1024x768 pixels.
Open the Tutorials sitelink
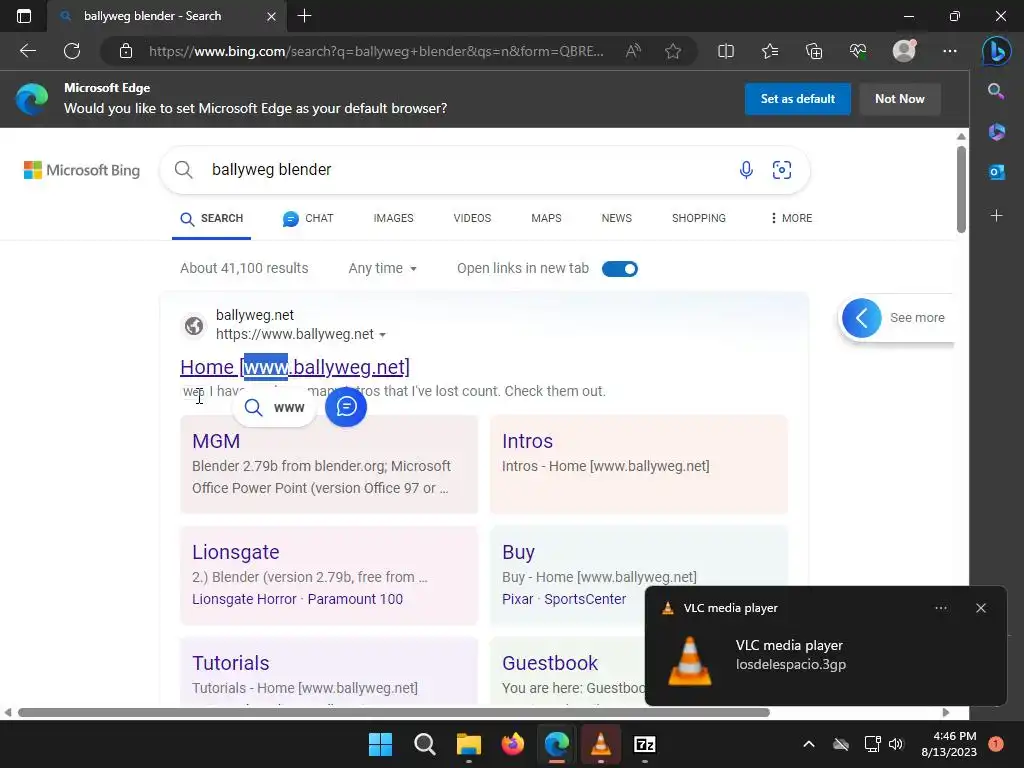click(x=231, y=663)
